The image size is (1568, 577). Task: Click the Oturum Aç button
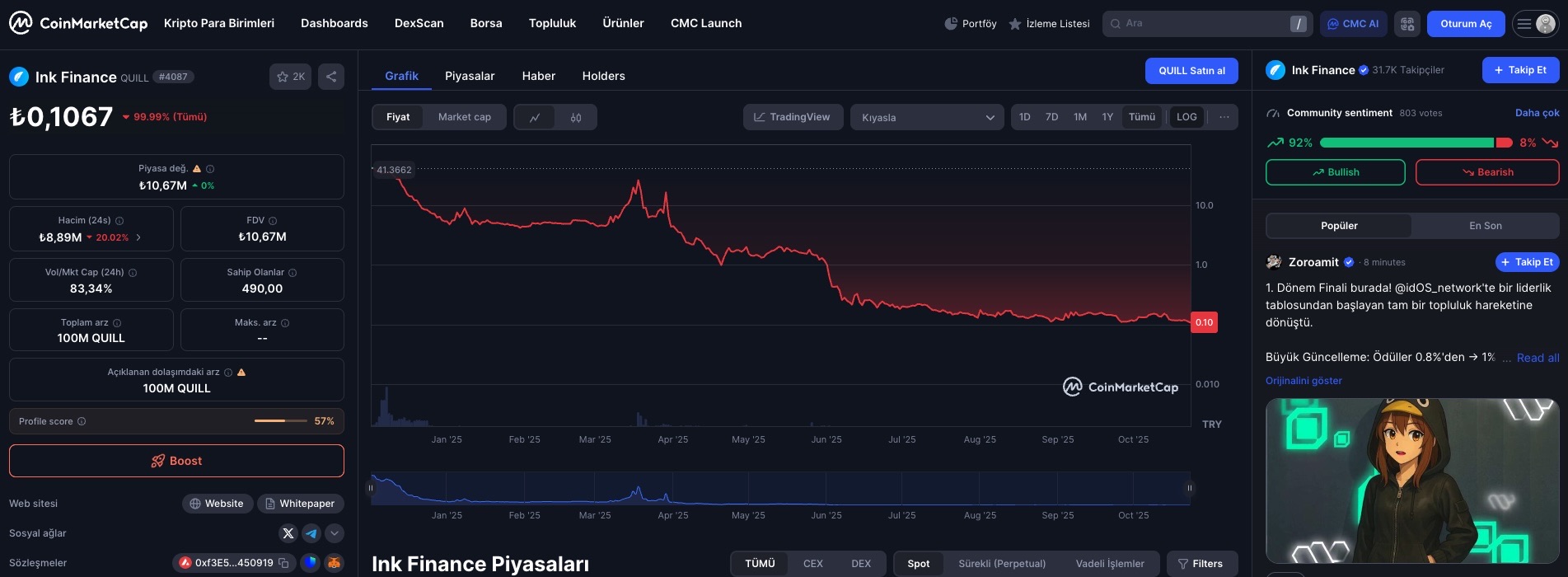click(x=1466, y=24)
